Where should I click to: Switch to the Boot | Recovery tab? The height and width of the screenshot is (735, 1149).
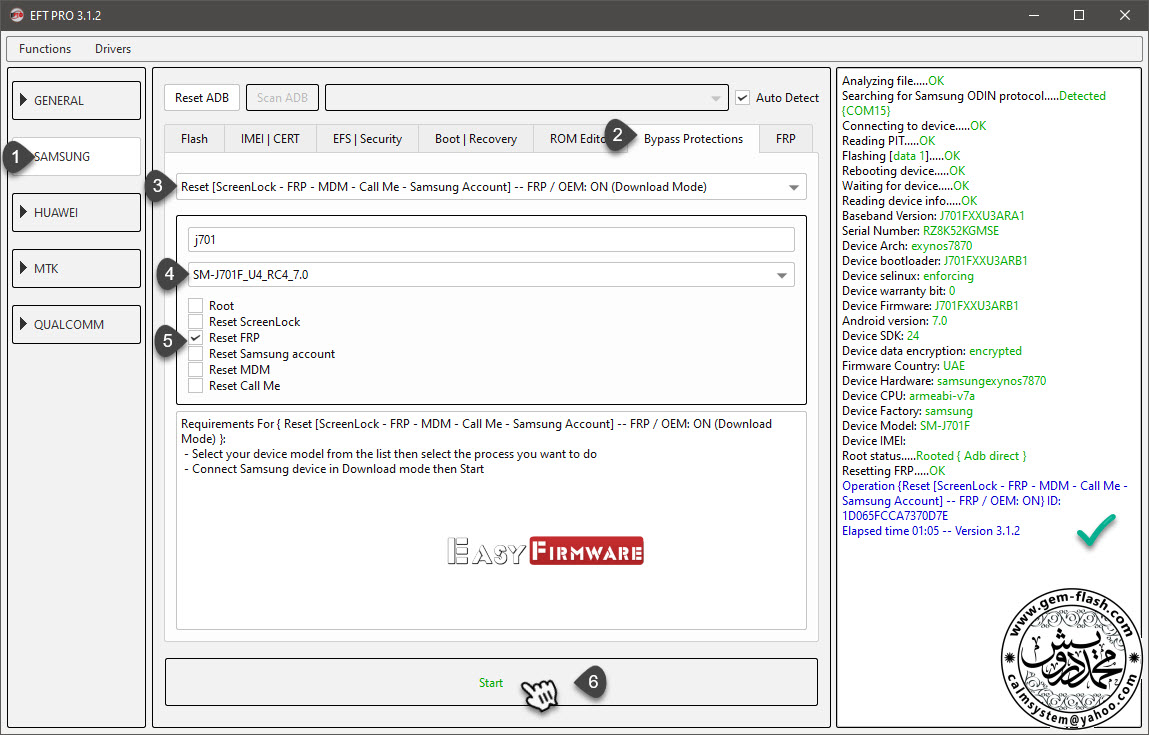click(x=476, y=138)
